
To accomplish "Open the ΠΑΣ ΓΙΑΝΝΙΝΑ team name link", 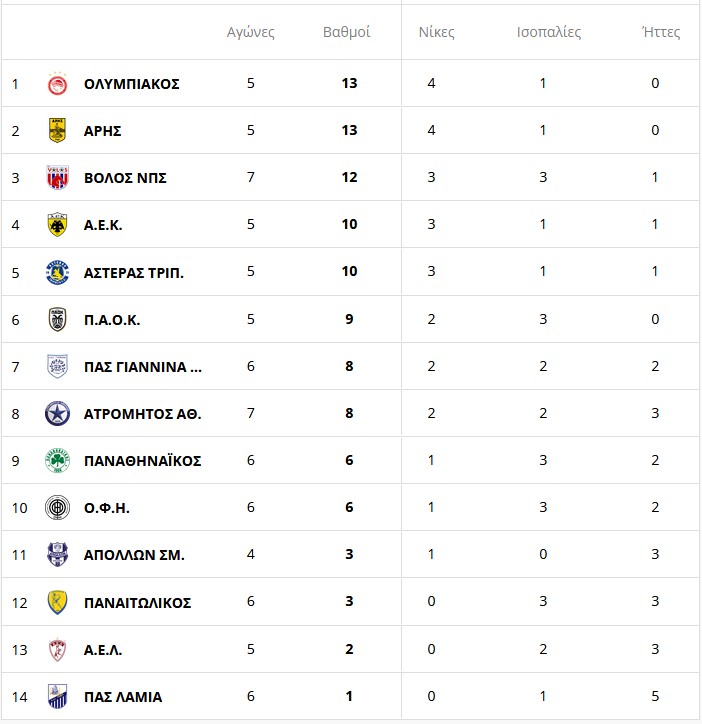I will [x=143, y=367].
